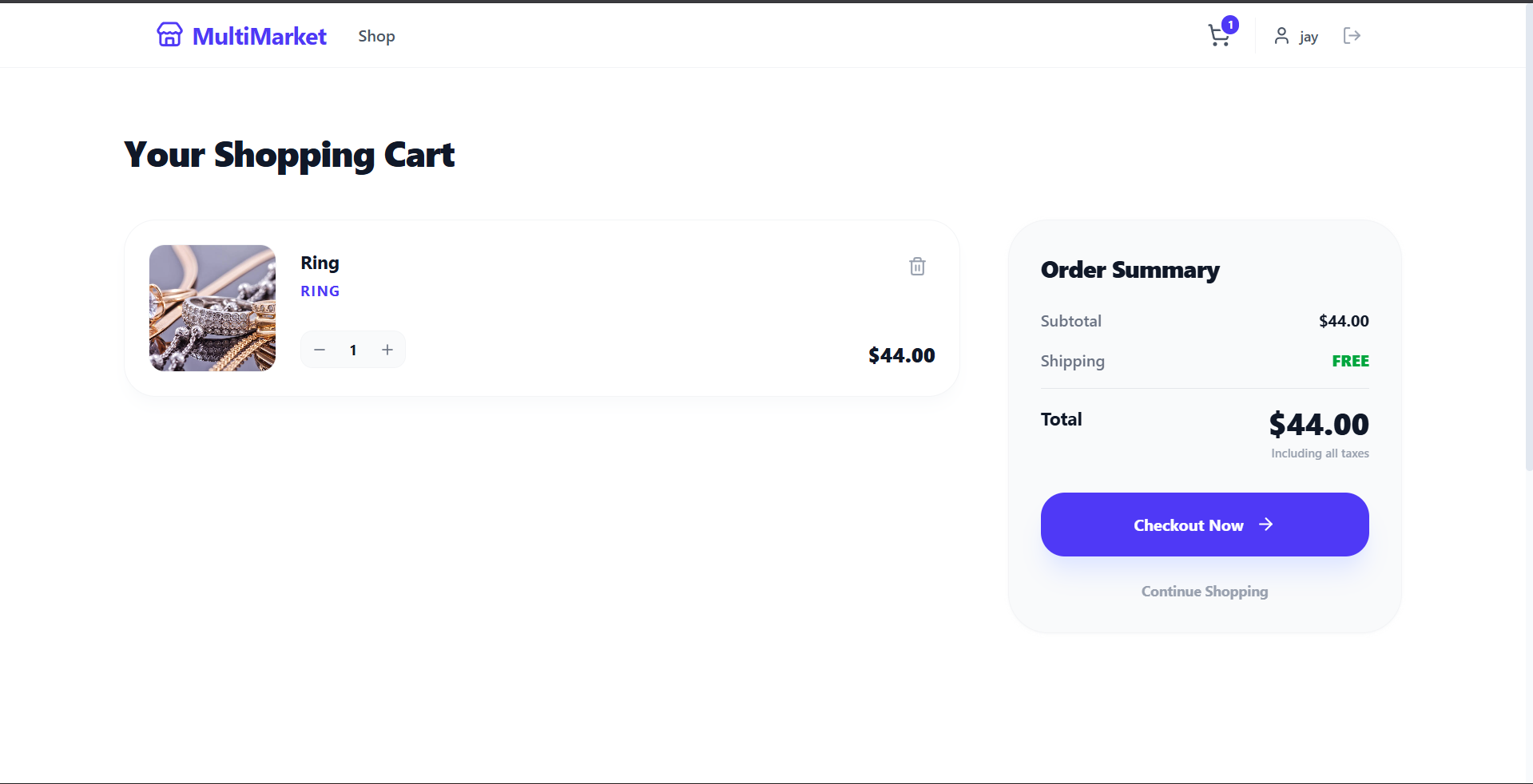Viewport: 1533px width, 784px height.
Task: Click the quantity value 1 field
Action: click(353, 350)
